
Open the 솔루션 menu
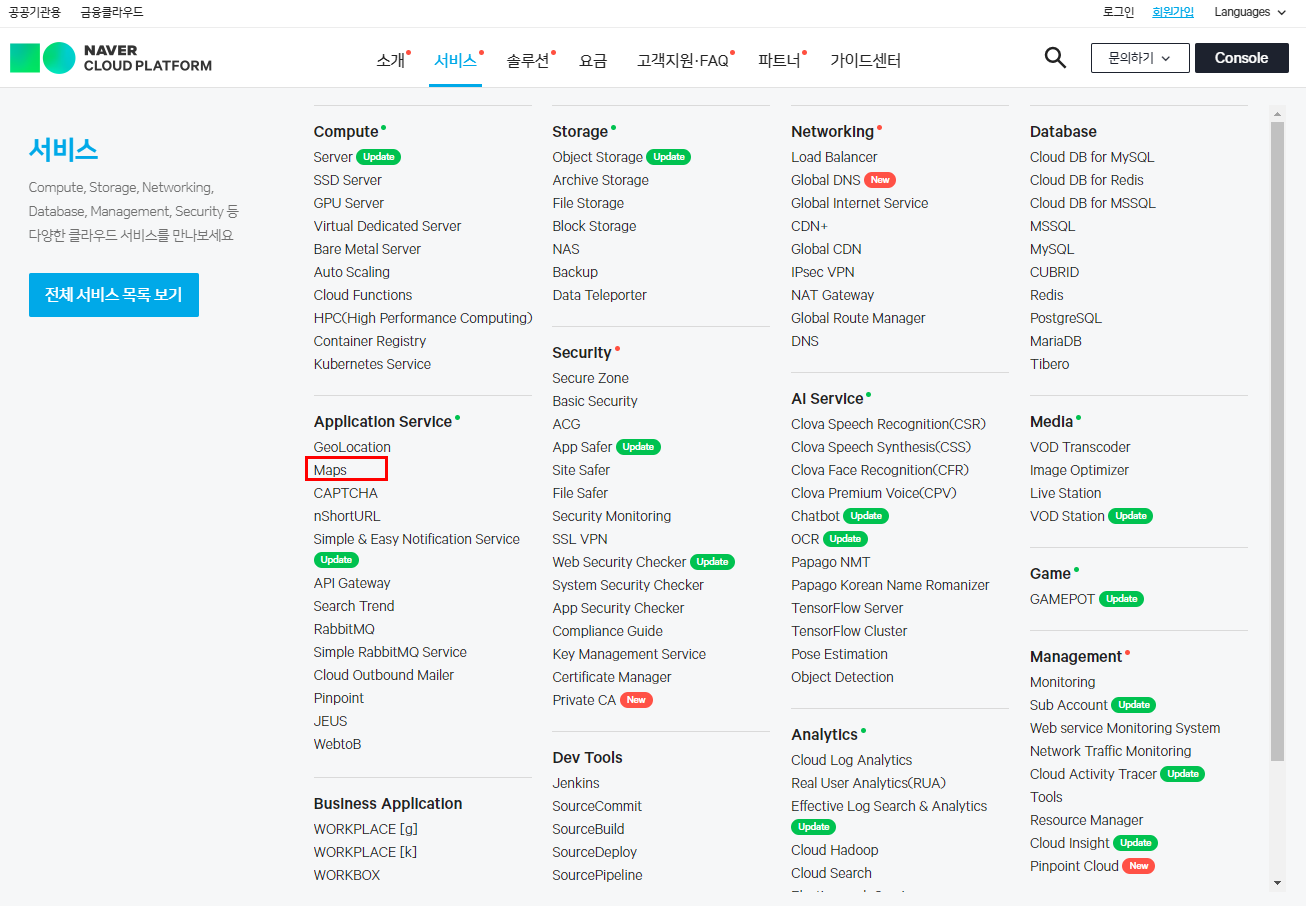[x=528, y=60]
